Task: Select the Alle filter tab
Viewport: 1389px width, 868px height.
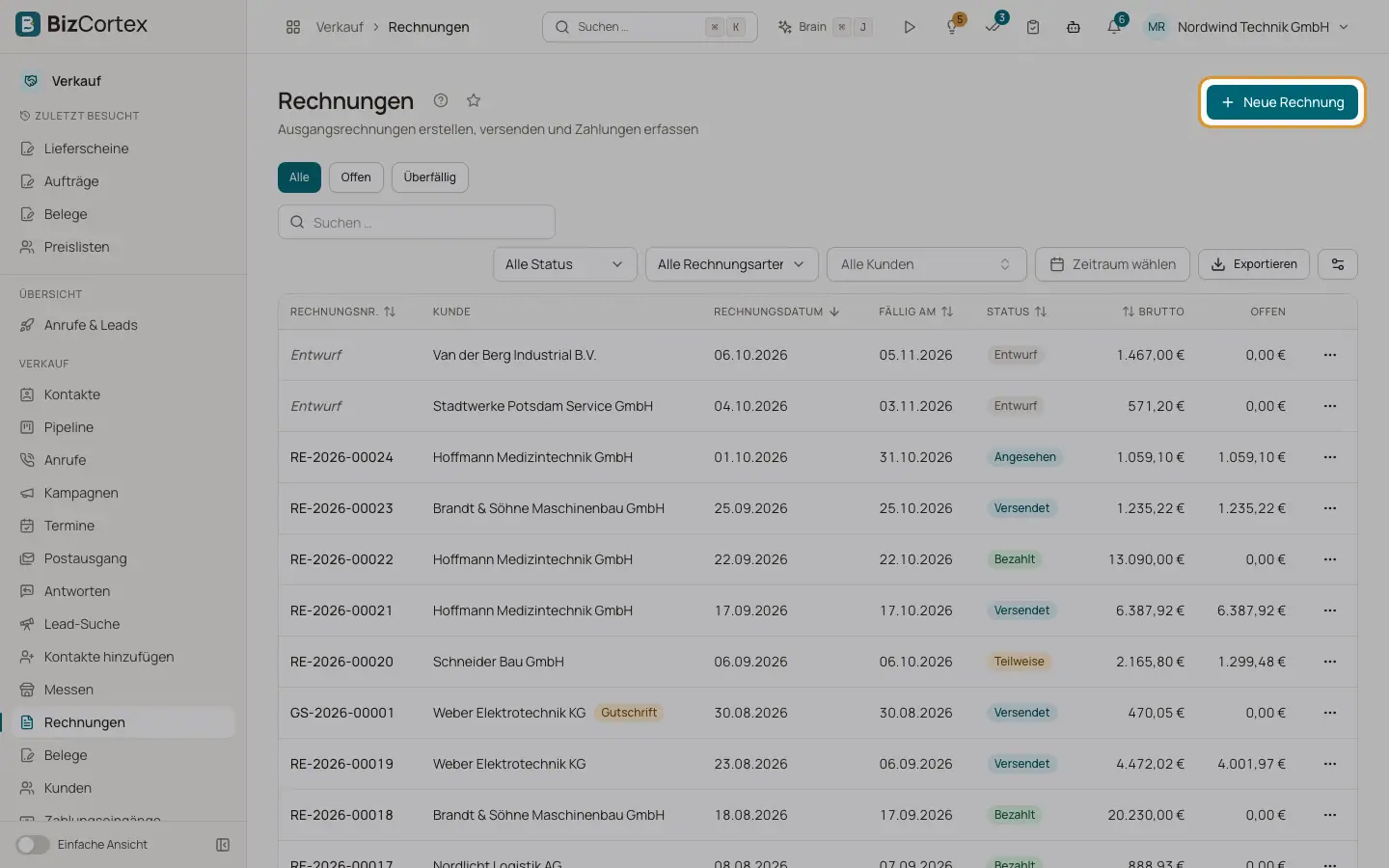Action: [x=299, y=177]
